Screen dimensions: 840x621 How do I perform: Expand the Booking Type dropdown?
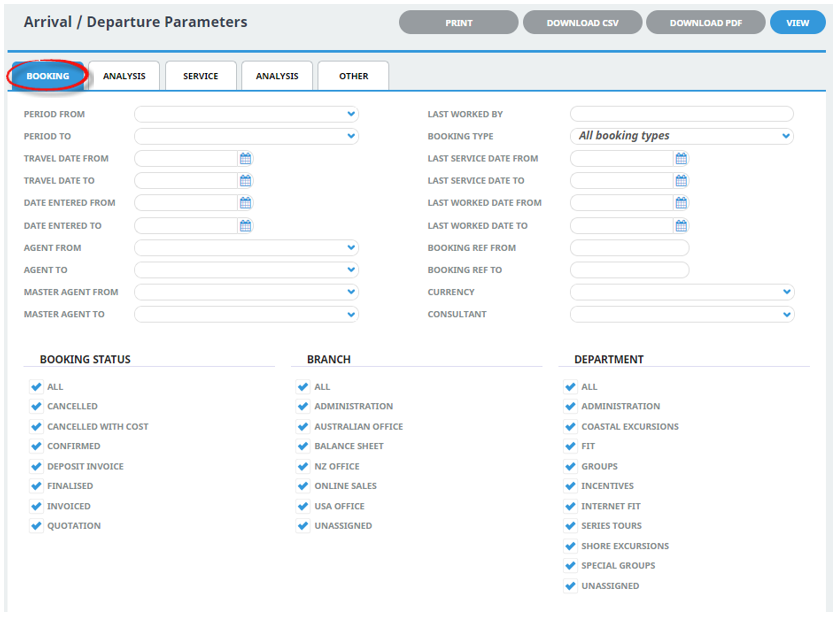pos(681,136)
